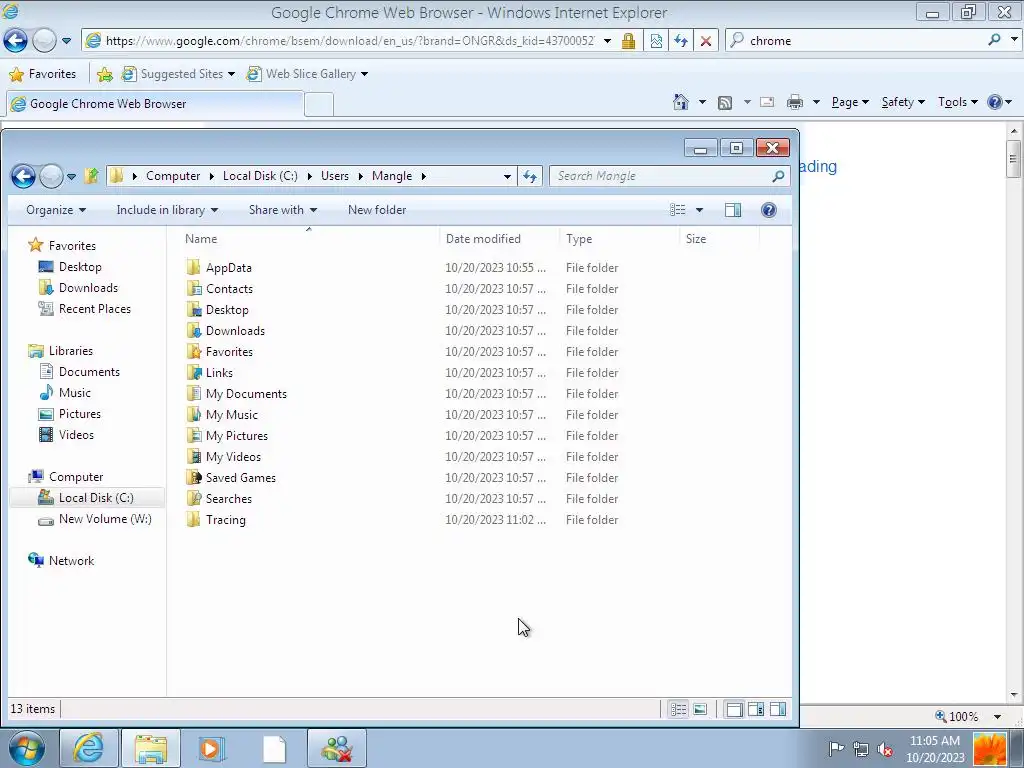Click New folder button
Image resolution: width=1024 pixels, height=768 pixels.
377,210
